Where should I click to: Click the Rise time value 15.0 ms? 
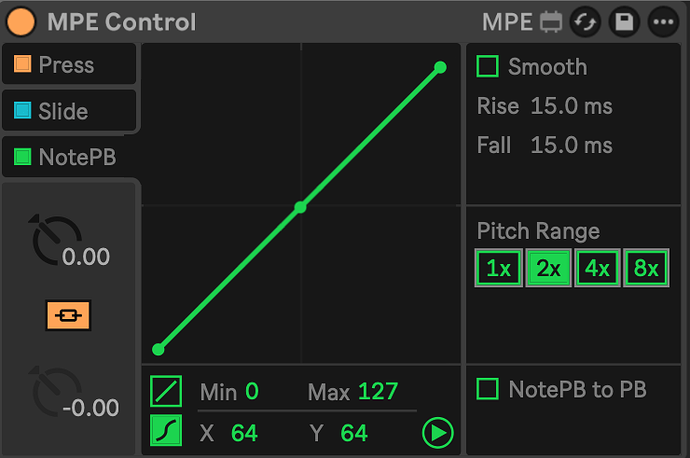tap(571, 106)
